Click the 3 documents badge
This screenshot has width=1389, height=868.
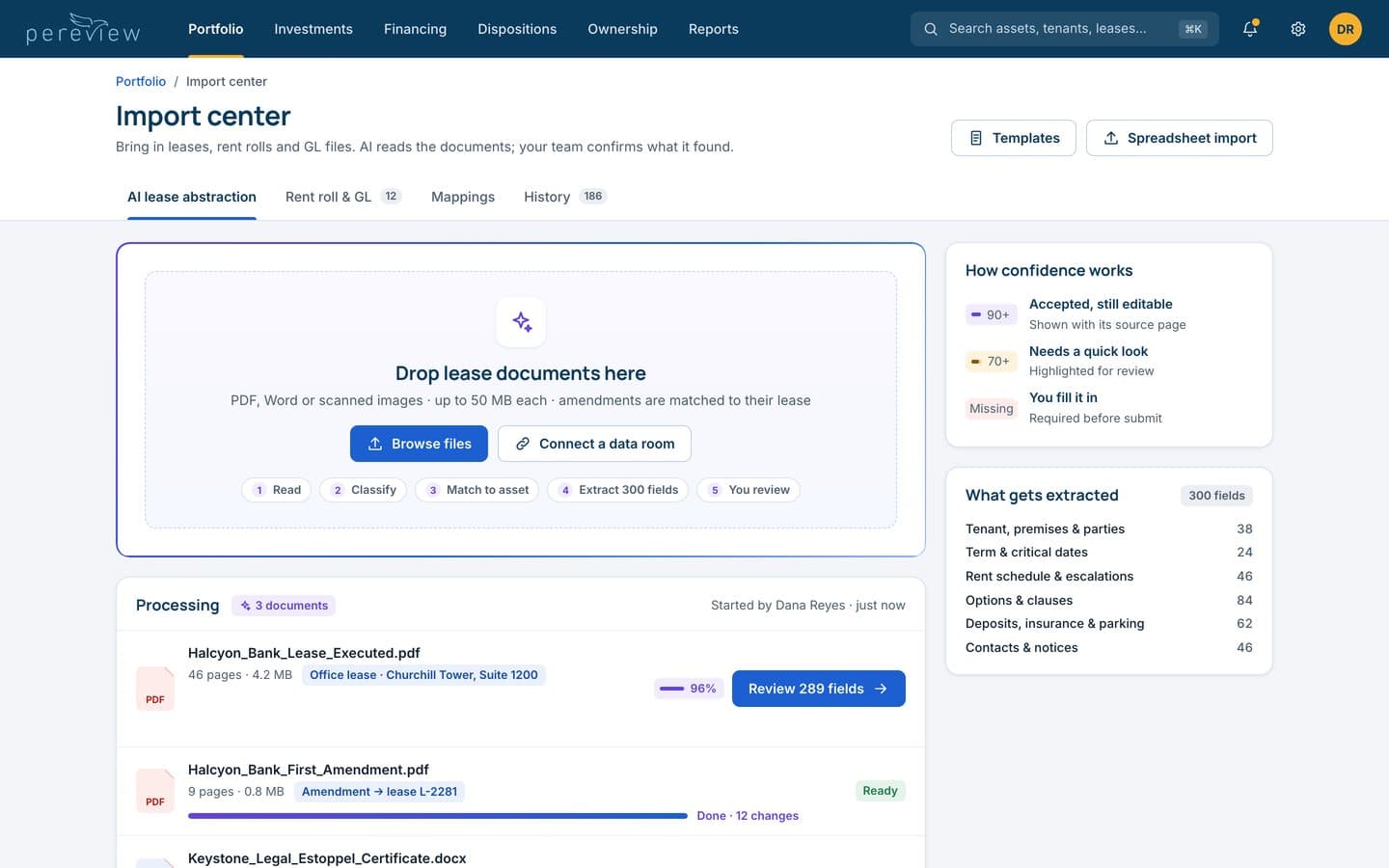pos(284,606)
